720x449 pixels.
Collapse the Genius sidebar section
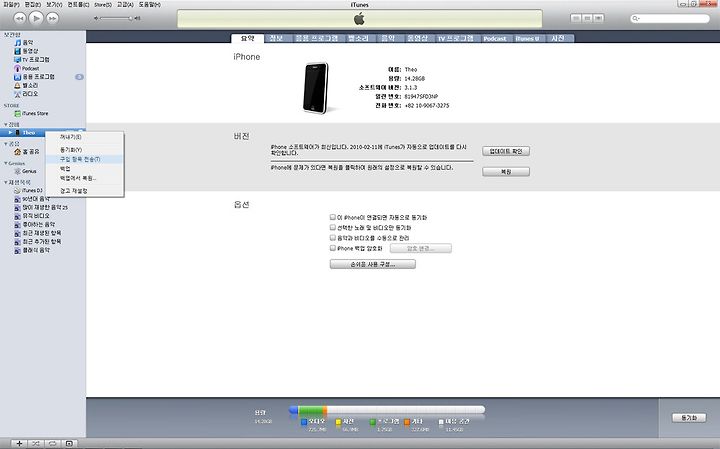coord(6,163)
